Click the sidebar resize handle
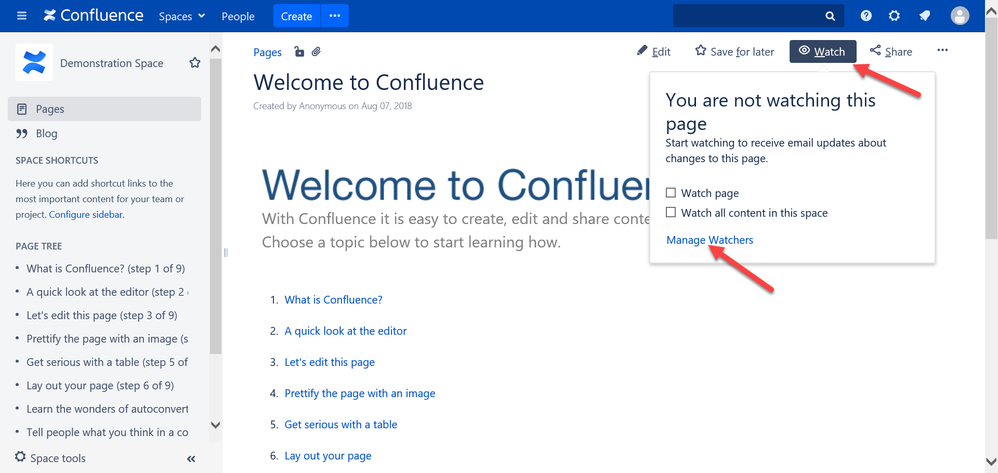998x473 pixels. click(225, 253)
